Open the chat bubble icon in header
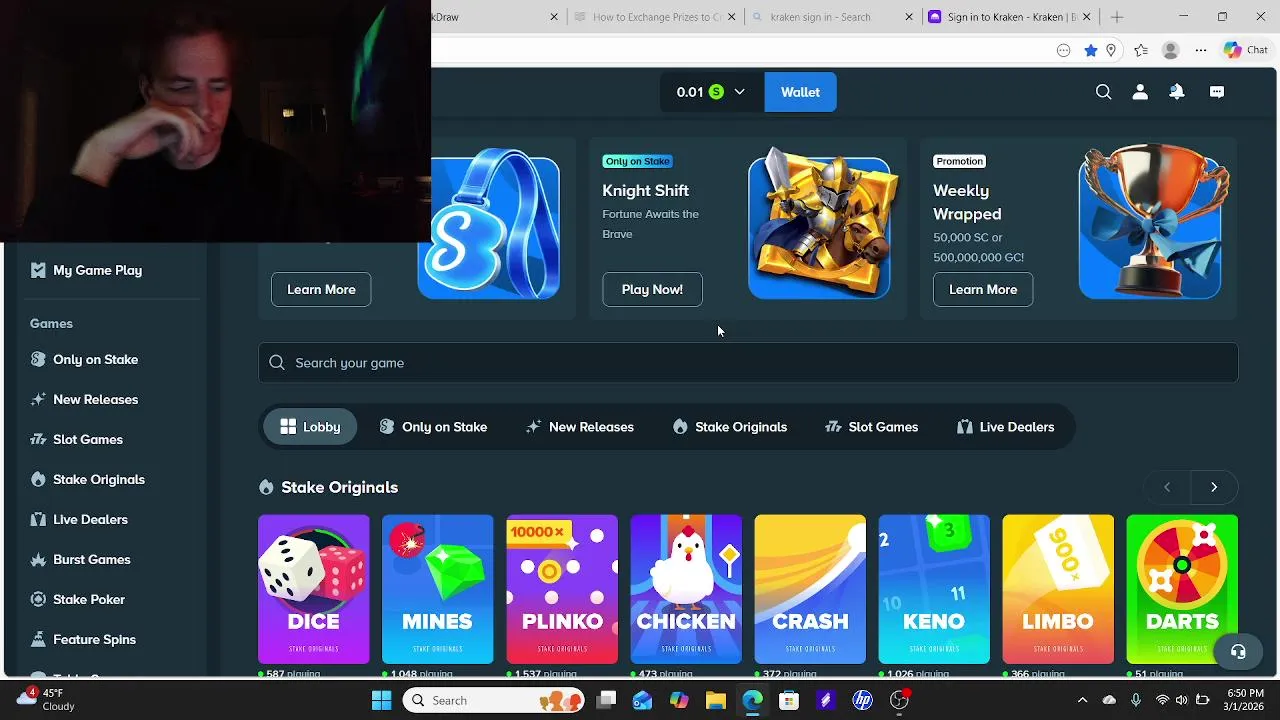Viewport: 1280px width, 720px height. pyautogui.click(x=1217, y=92)
